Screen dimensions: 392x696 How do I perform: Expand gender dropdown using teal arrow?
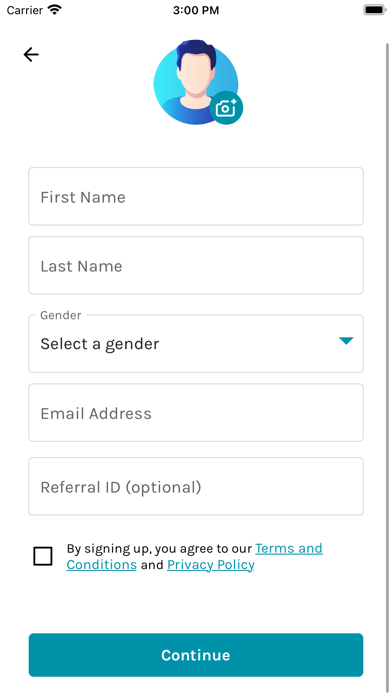pyautogui.click(x=346, y=340)
